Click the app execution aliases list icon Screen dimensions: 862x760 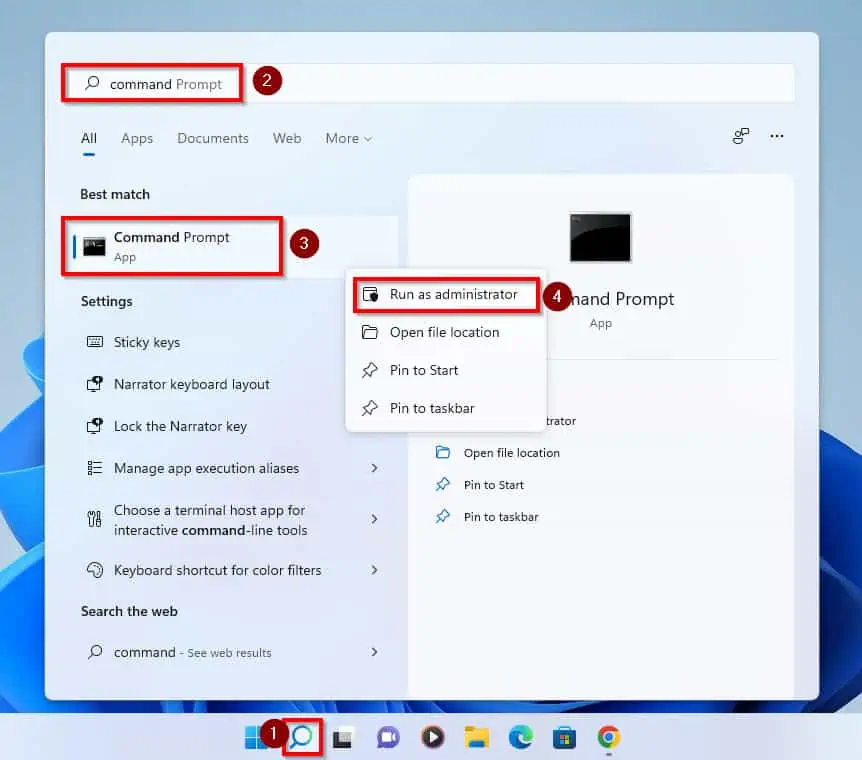point(95,467)
